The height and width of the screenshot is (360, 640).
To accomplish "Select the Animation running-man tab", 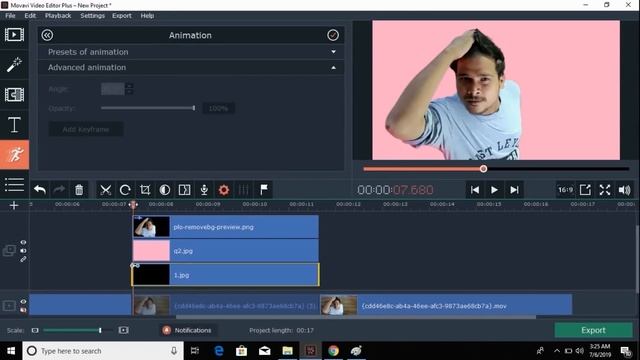I will click(14, 155).
